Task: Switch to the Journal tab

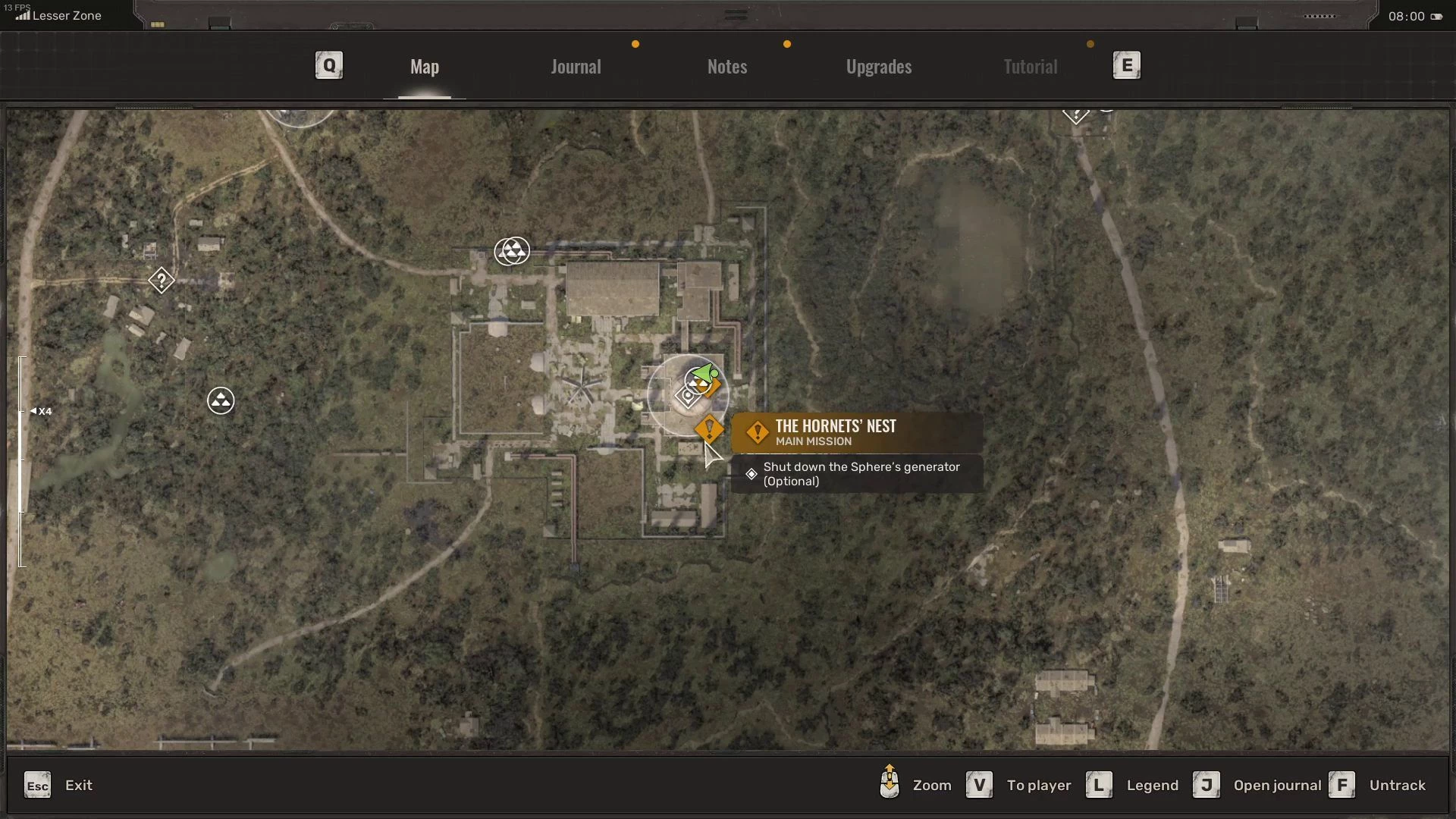Action: tap(576, 67)
